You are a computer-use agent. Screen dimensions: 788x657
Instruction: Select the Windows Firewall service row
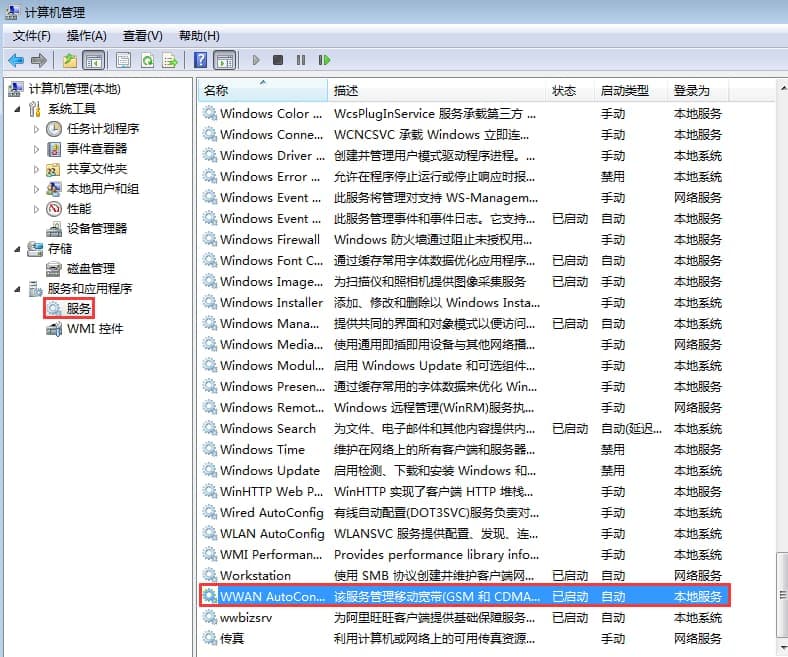(x=464, y=240)
